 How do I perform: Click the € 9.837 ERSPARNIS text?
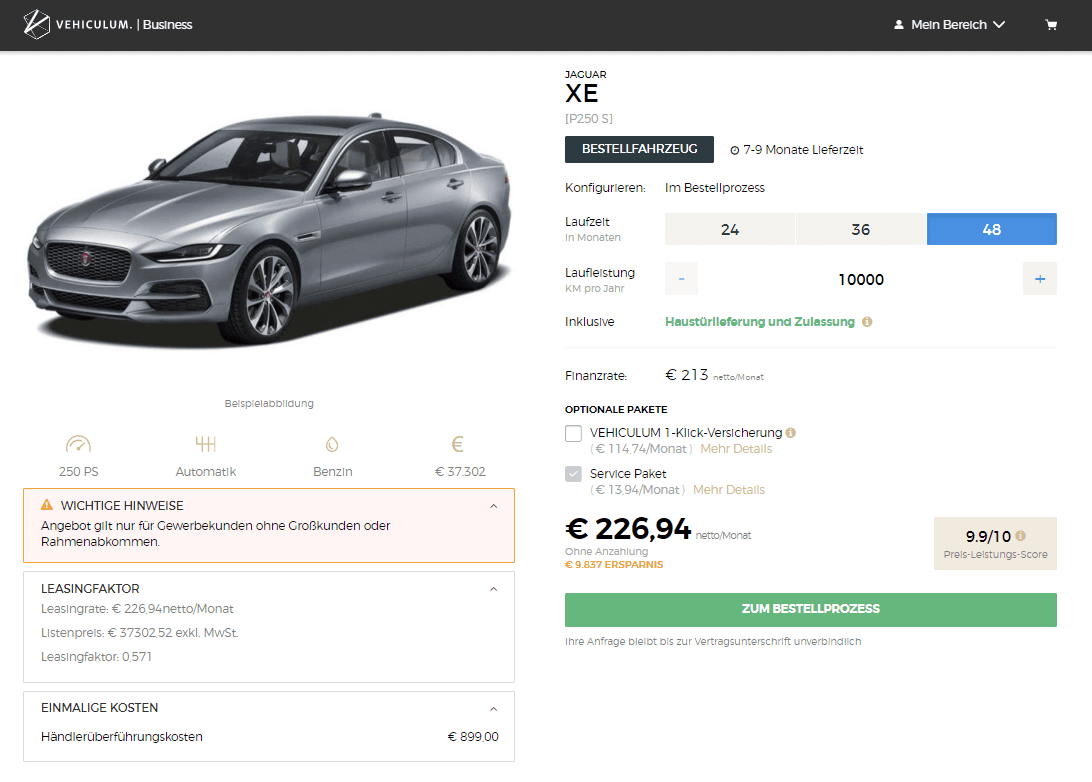click(x=614, y=565)
